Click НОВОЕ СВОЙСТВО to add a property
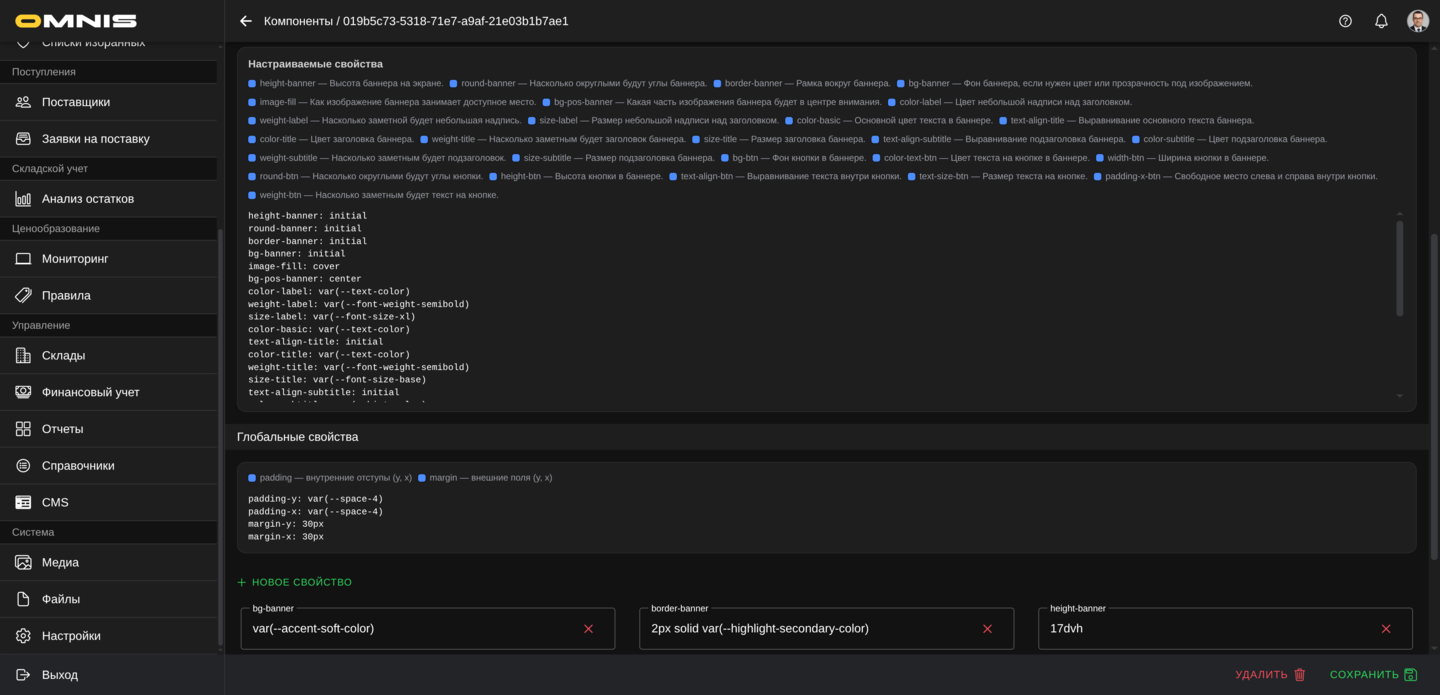 click(x=295, y=582)
